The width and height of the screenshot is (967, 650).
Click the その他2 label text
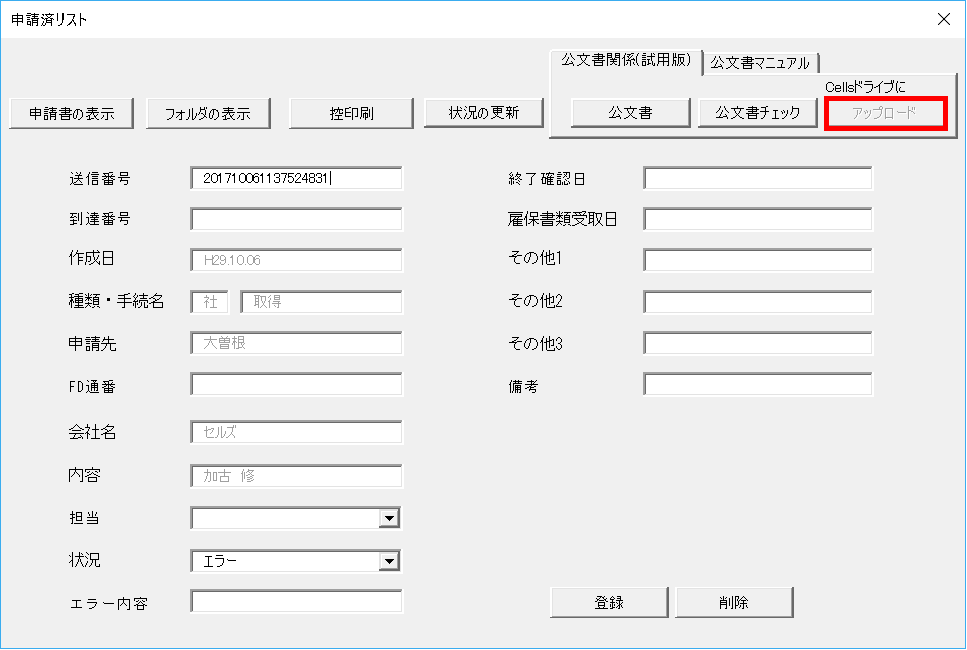point(535,301)
